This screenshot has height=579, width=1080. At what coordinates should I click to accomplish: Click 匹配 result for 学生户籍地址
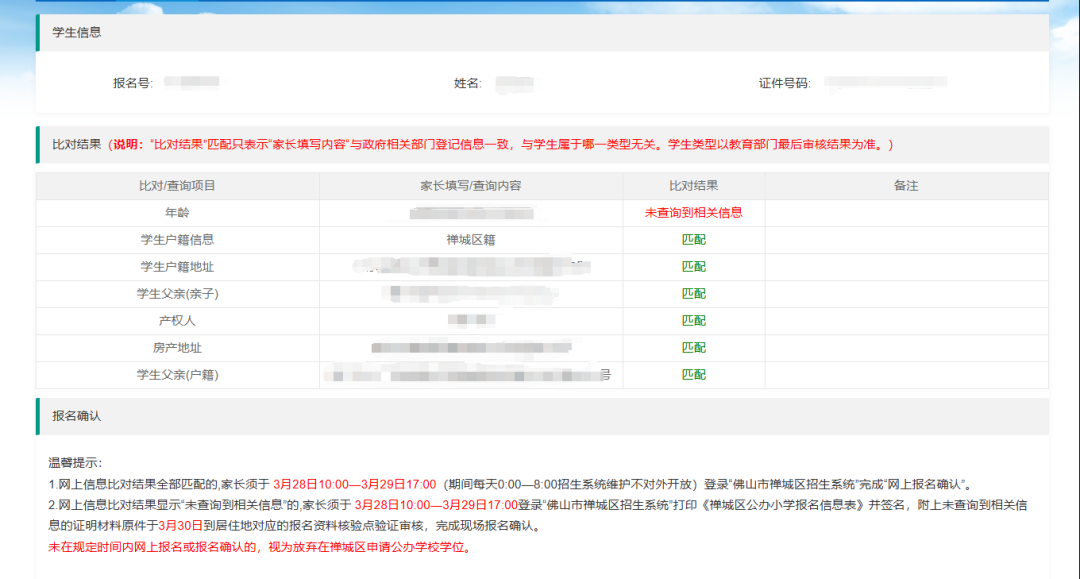tap(694, 266)
